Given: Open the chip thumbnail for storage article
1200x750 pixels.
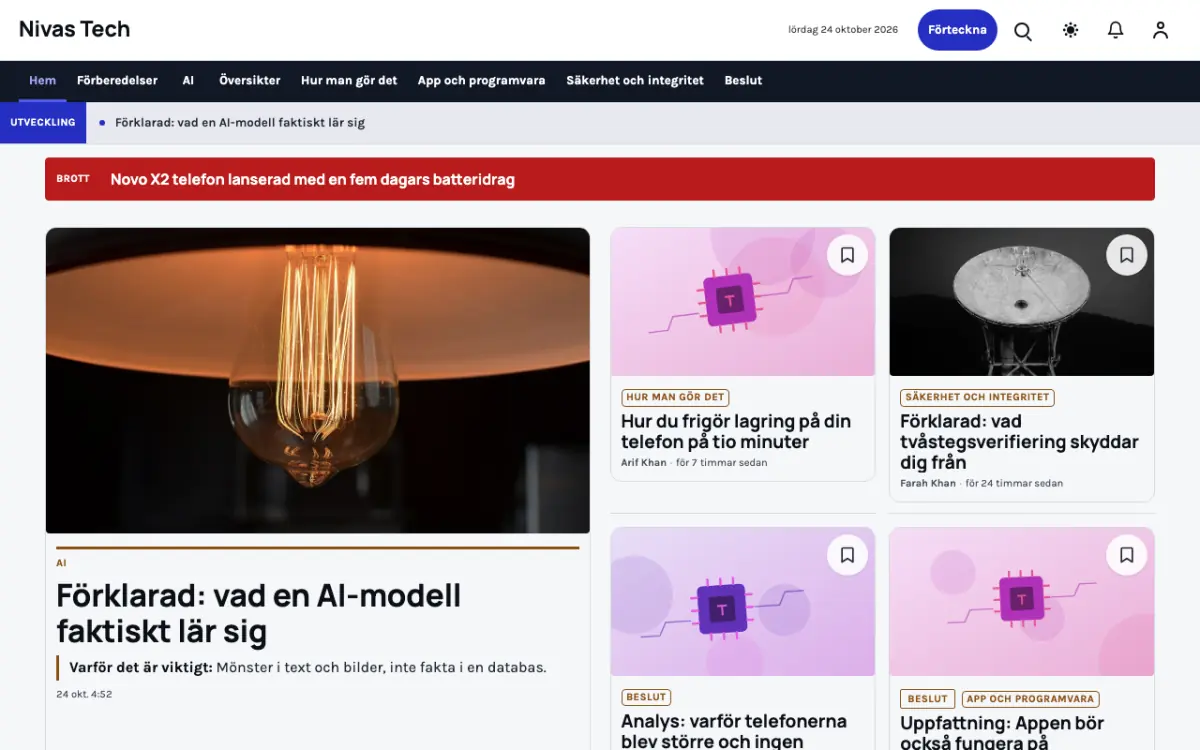Looking at the screenshot, I should [743, 302].
